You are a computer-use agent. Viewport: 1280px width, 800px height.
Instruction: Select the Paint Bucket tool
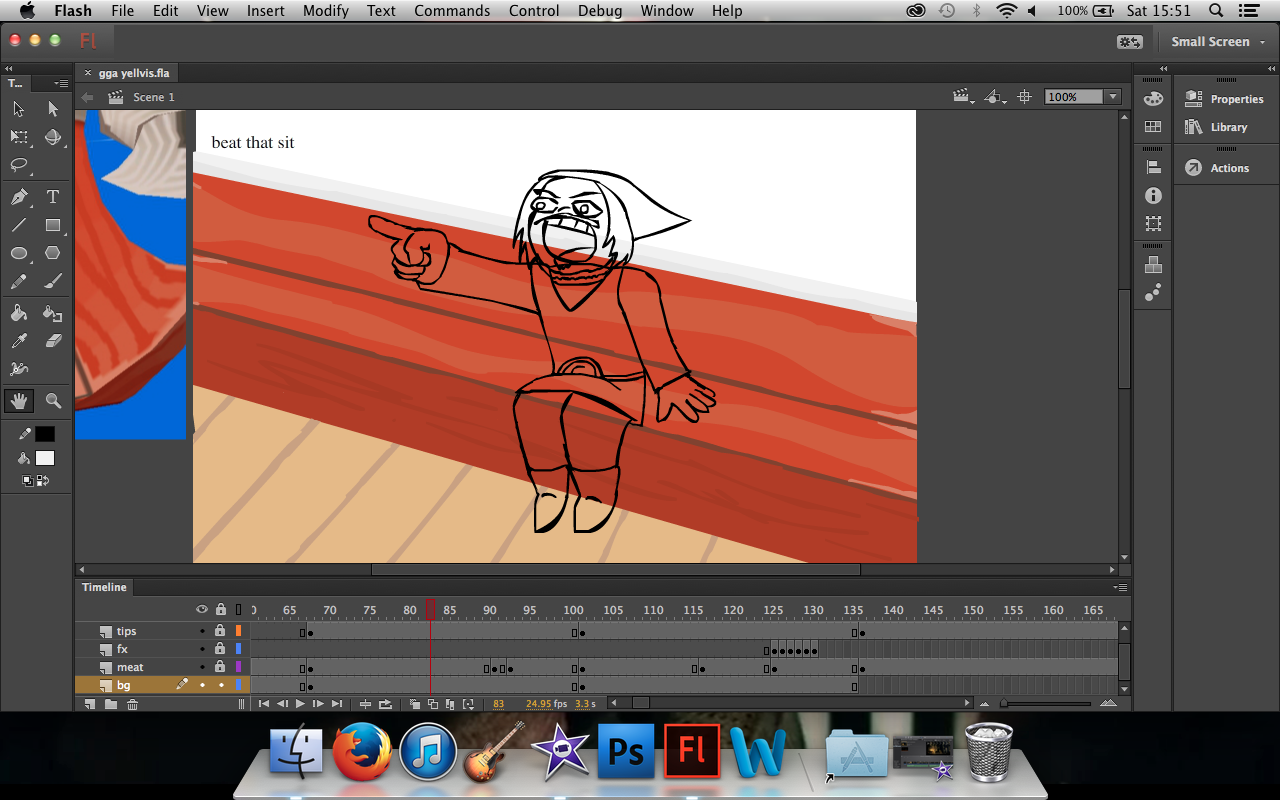click(19, 313)
